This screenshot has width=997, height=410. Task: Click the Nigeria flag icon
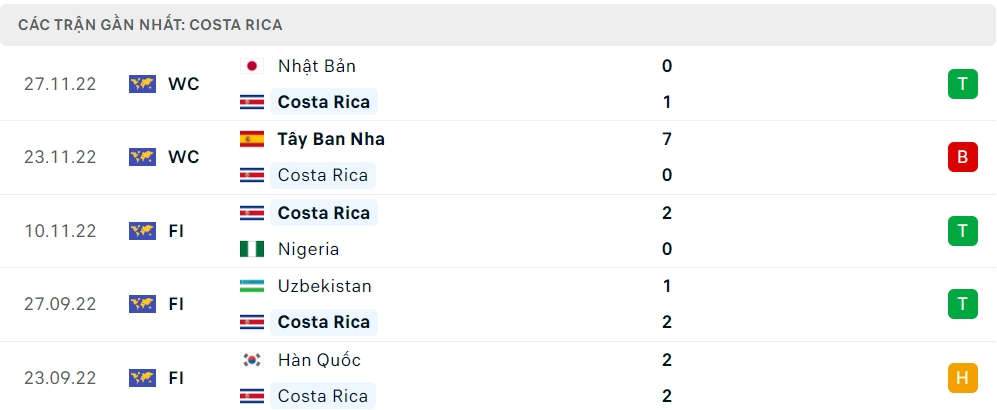tap(251, 249)
